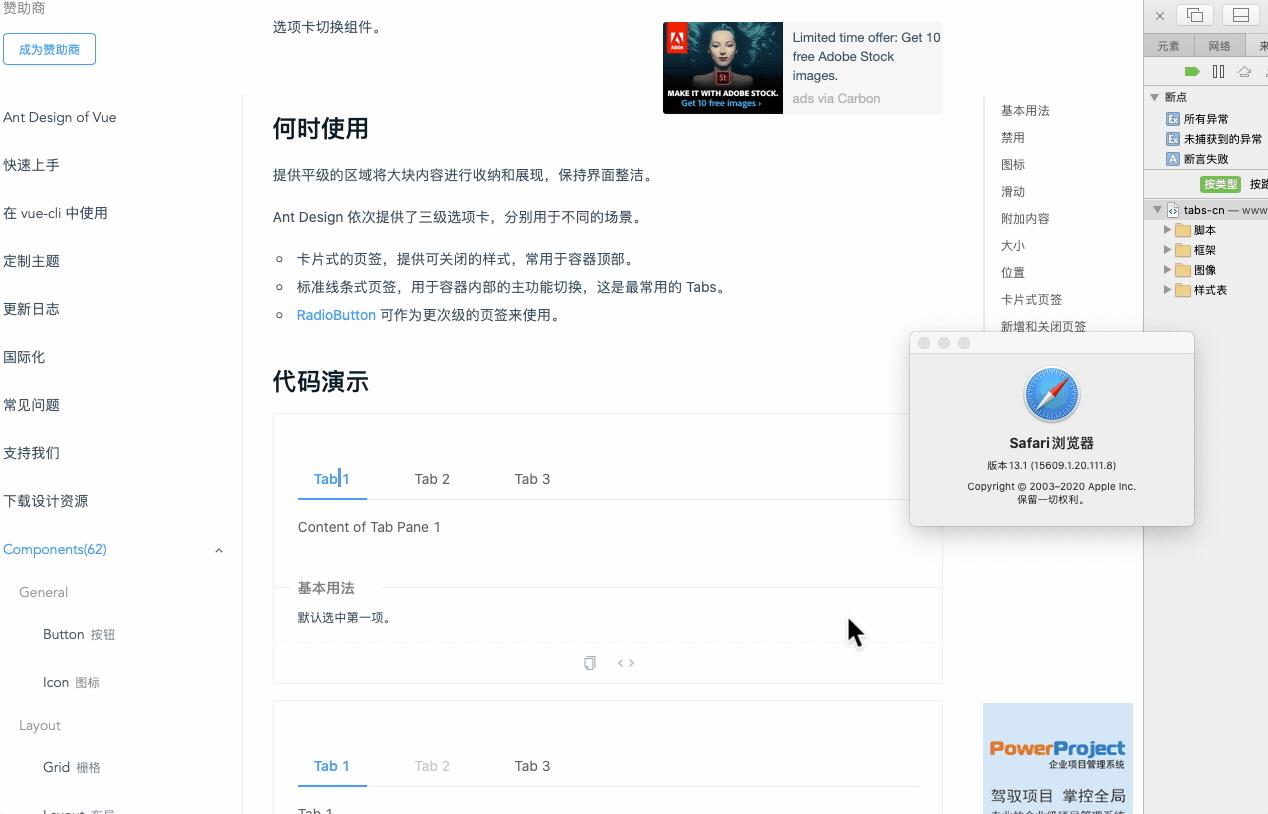Collapse the Components(62) menu chevron
Screen dimensions: 1268x814
pyautogui.click(x=219, y=550)
